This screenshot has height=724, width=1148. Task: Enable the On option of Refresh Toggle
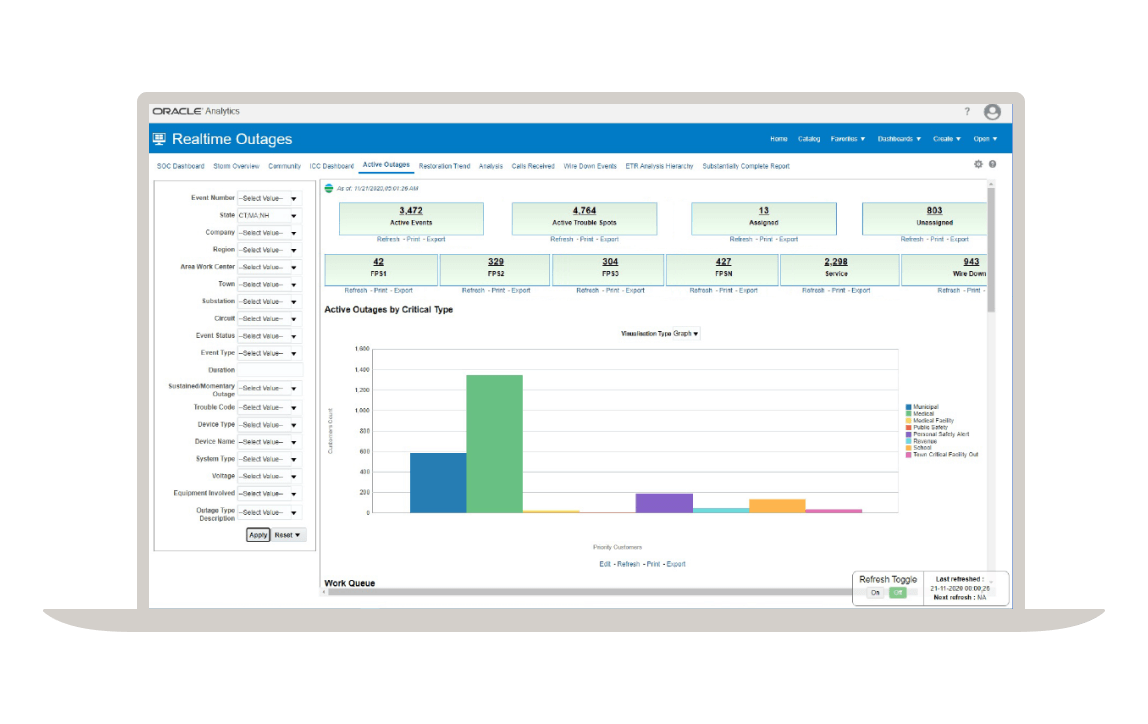pos(875,592)
